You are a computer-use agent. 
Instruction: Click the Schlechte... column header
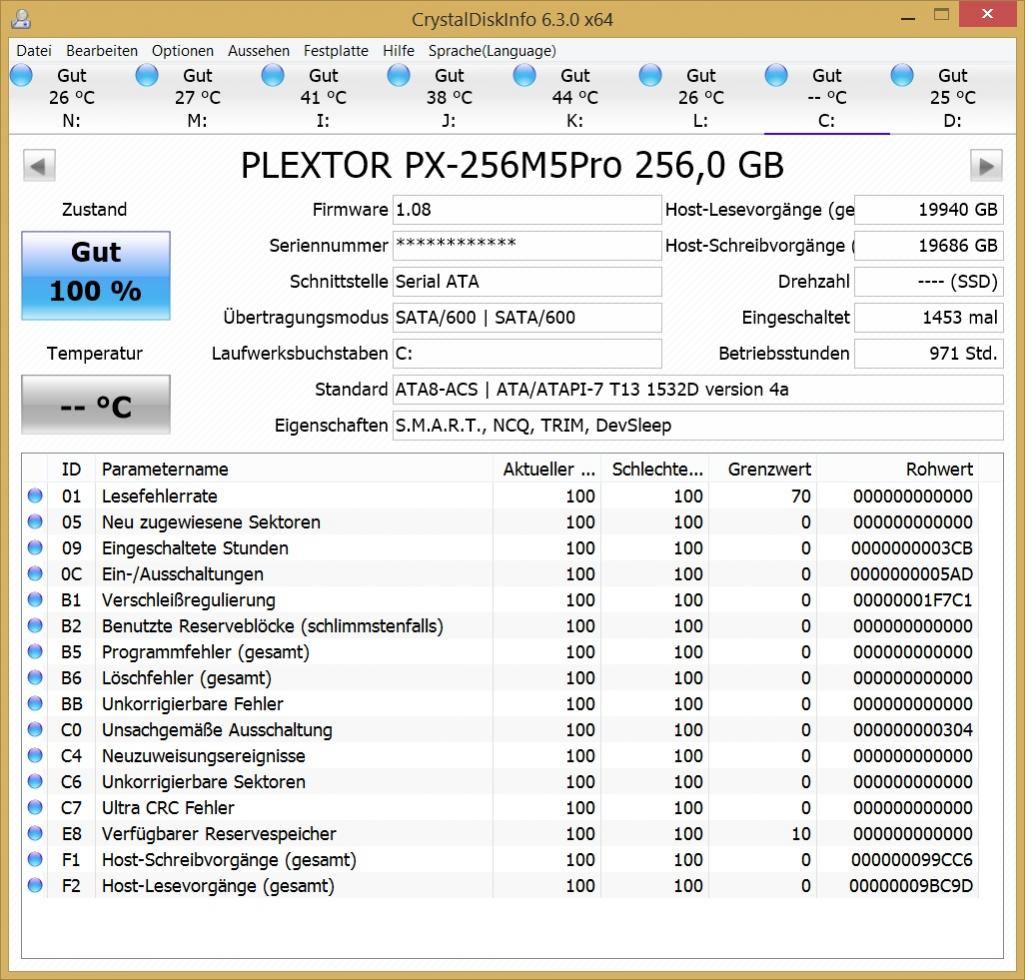coord(654,469)
